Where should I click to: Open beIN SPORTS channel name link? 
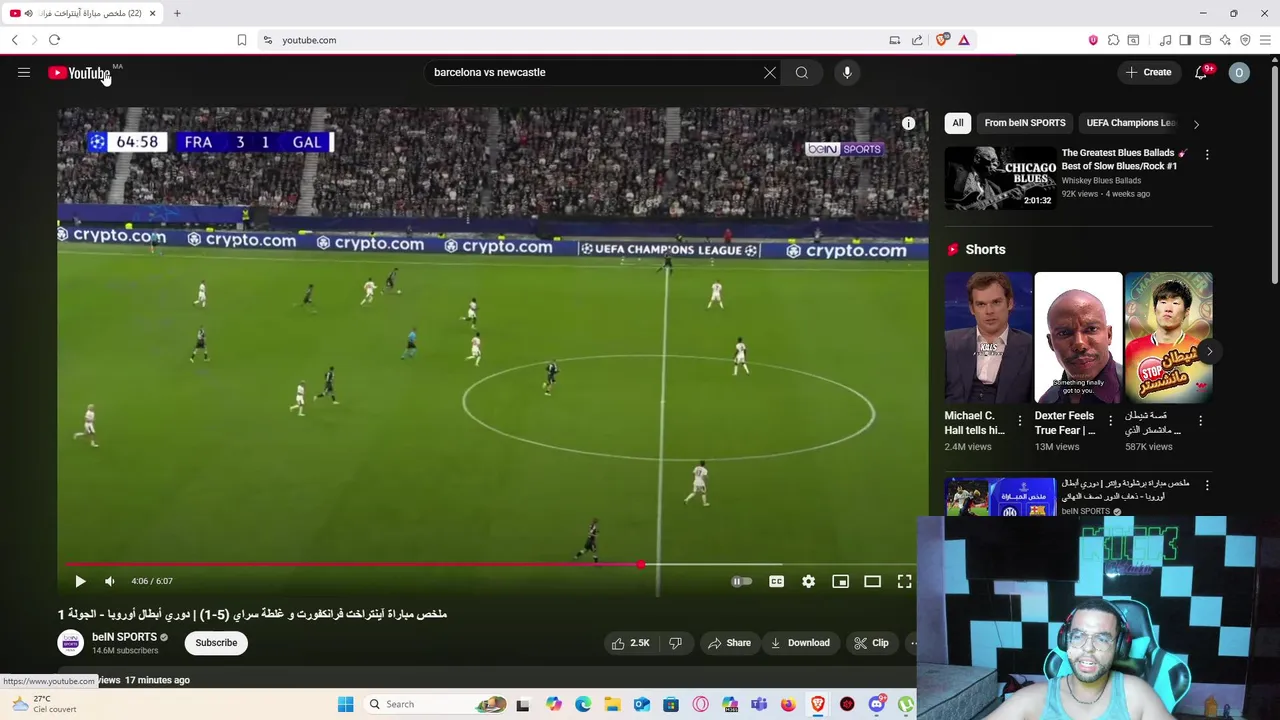pyautogui.click(x=124, y=637)
